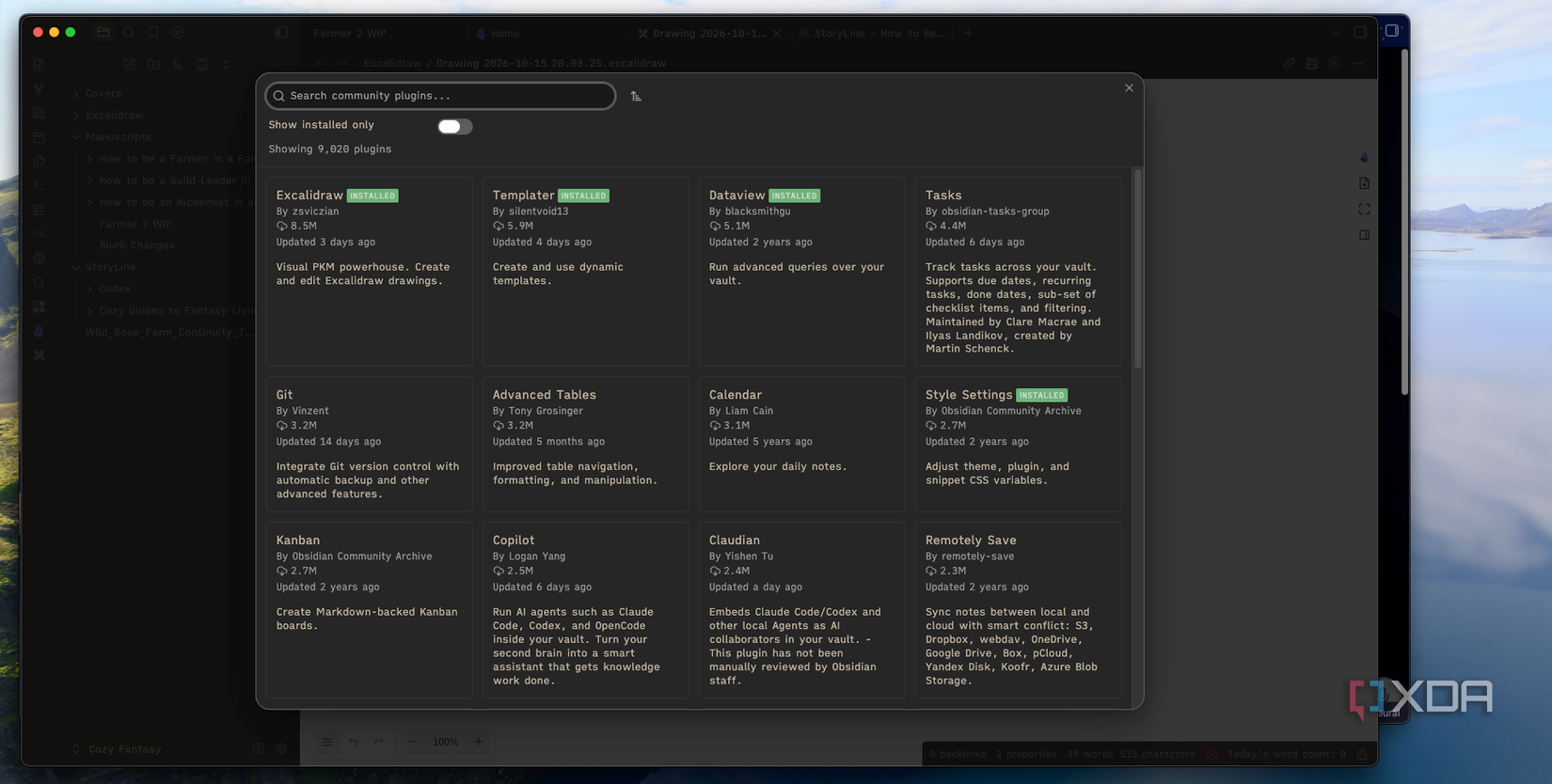Click auto-reveal current file icon
The width and height of the screenshot is (1552, 784).
click(x=202, y=65)
